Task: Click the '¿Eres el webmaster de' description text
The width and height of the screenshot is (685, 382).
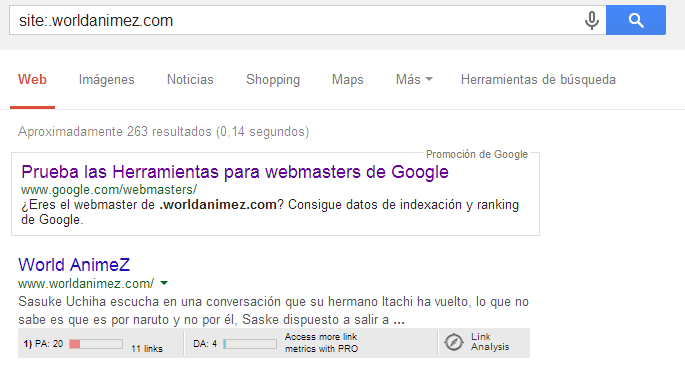Action: (x=270, y=212)
